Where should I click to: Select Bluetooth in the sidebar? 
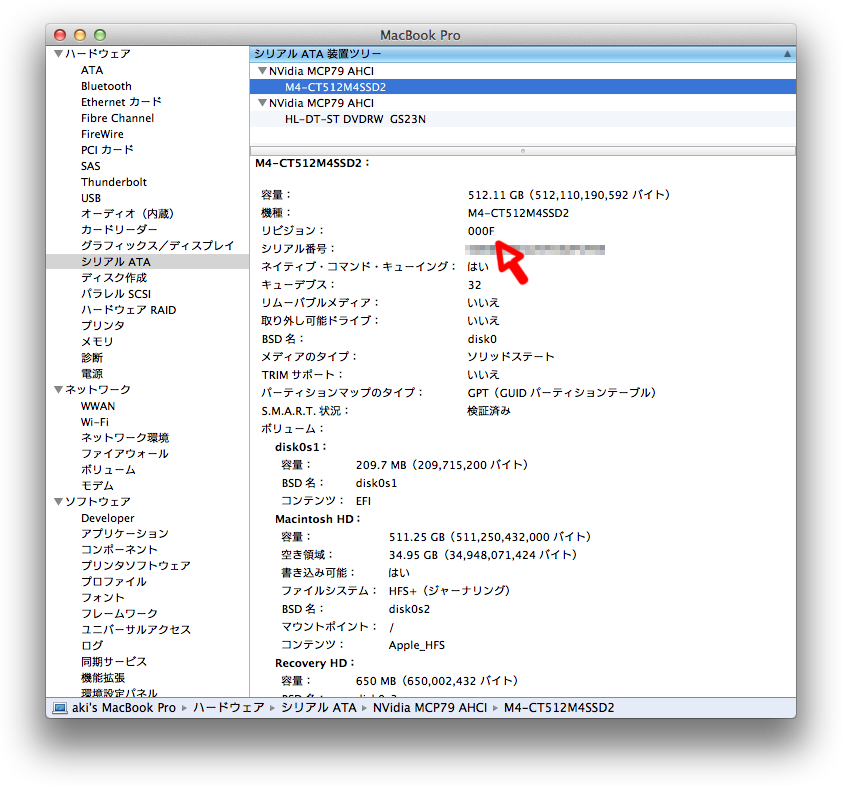(x=106, y=86)
